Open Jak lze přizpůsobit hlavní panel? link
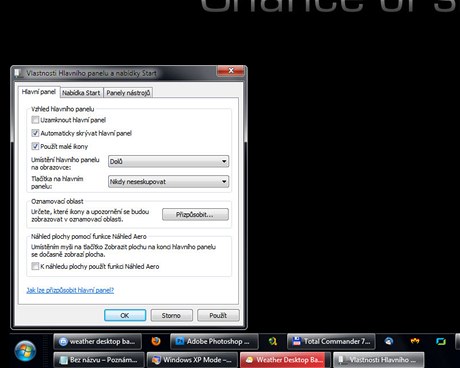This screenshot has width=460, height=368. click(70, 290)
